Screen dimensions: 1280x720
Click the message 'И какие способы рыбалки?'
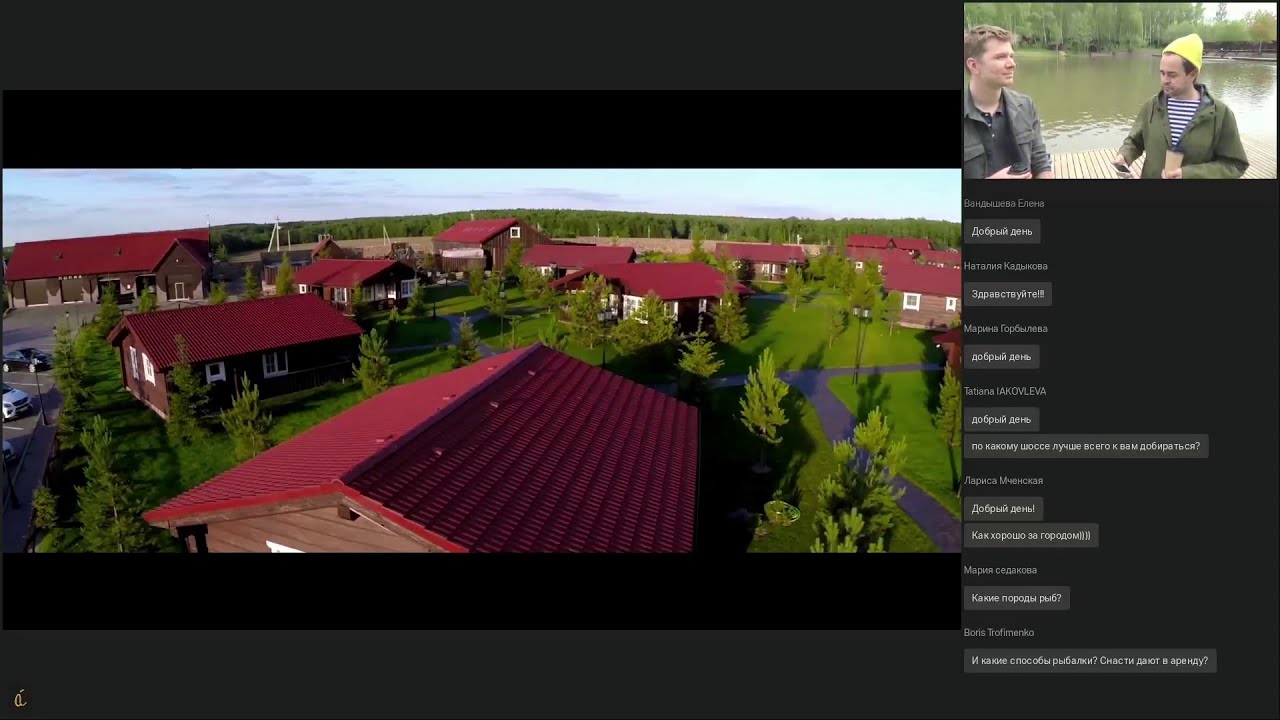(x=1090, y=660)
